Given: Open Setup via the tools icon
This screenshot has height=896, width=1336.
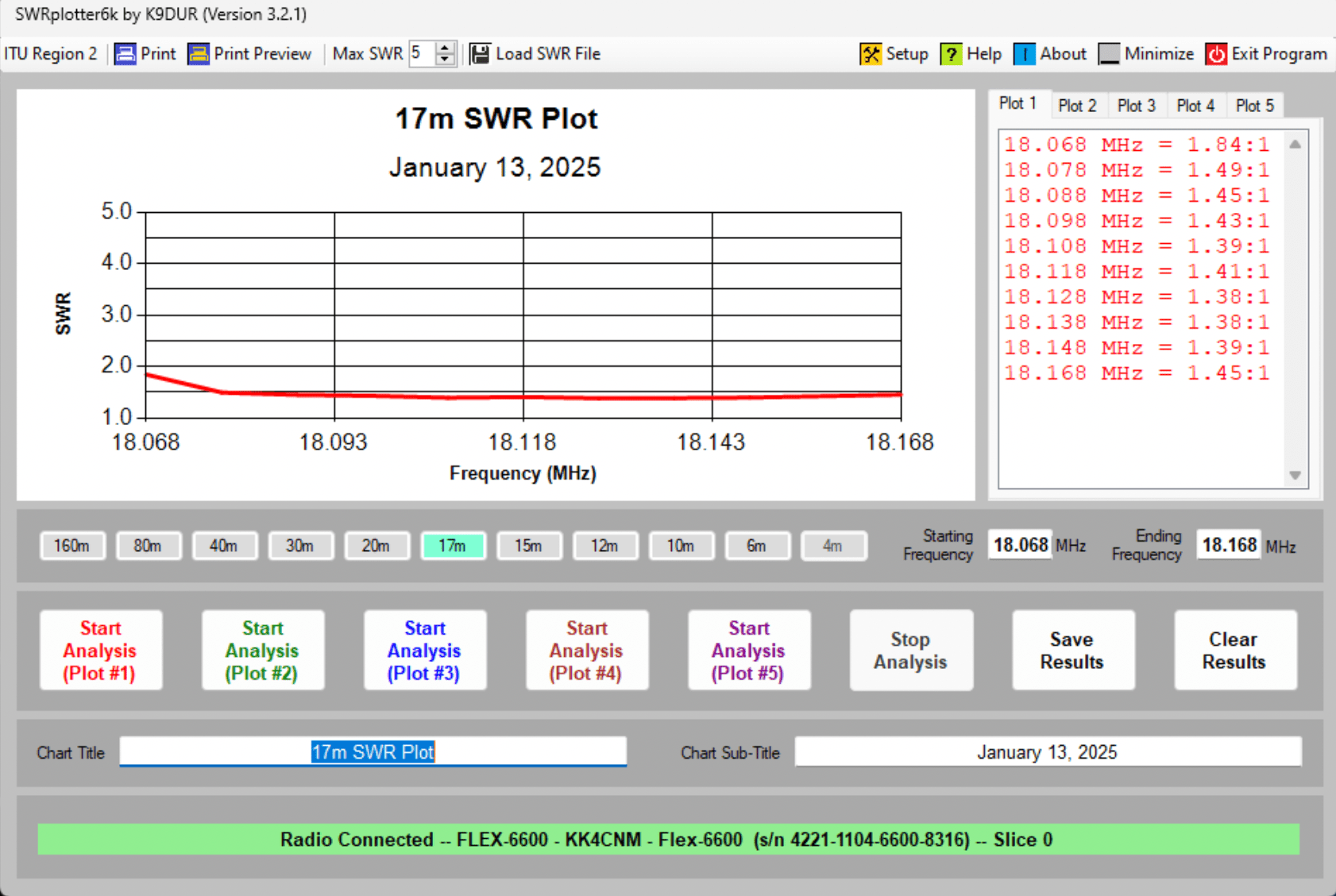Looking at the screenshot, I should [x=871, y=54].
